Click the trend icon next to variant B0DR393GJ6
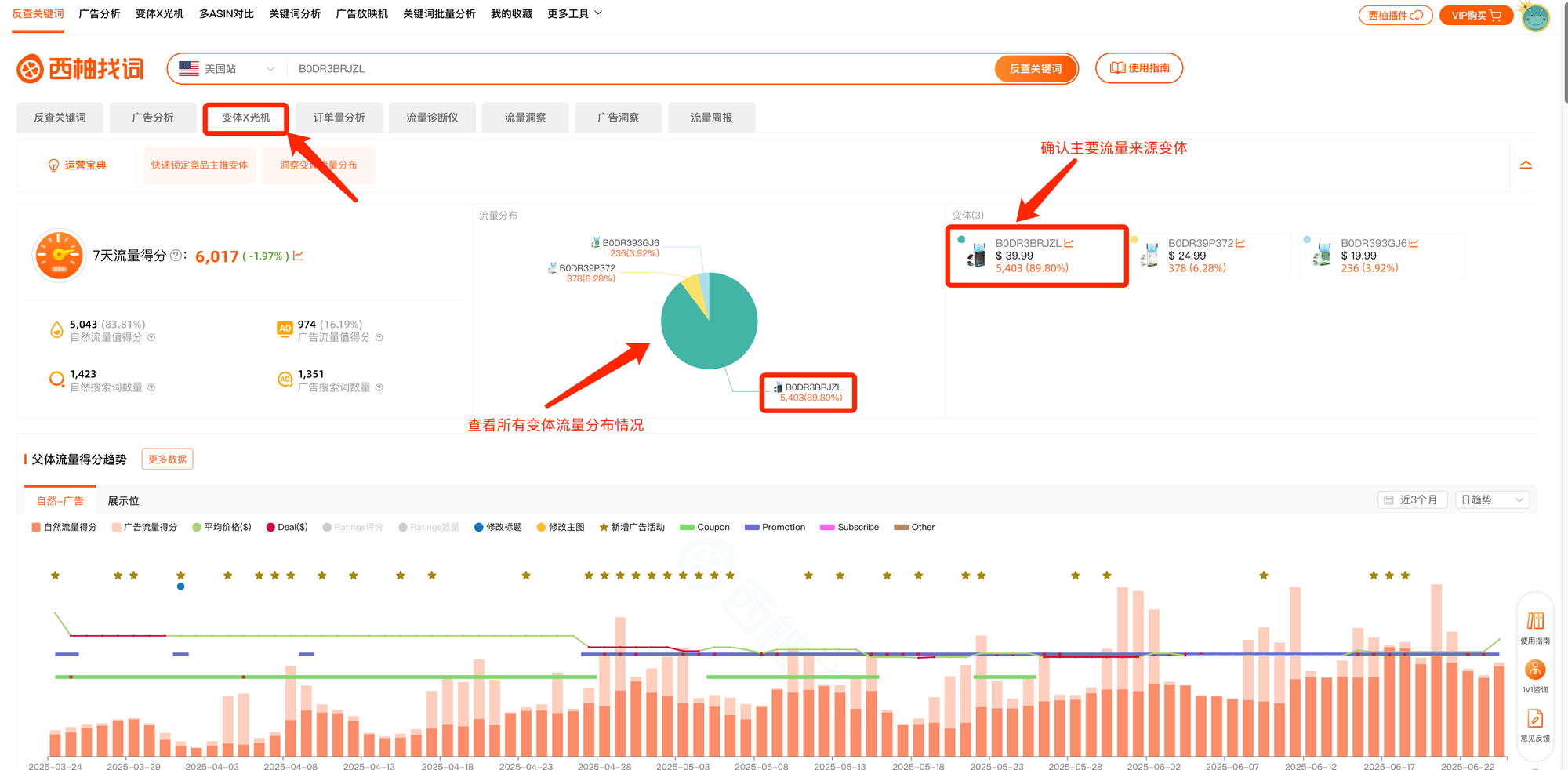Image resolution: width=1568 pixels, height=770 pixels. (1414, 243)
